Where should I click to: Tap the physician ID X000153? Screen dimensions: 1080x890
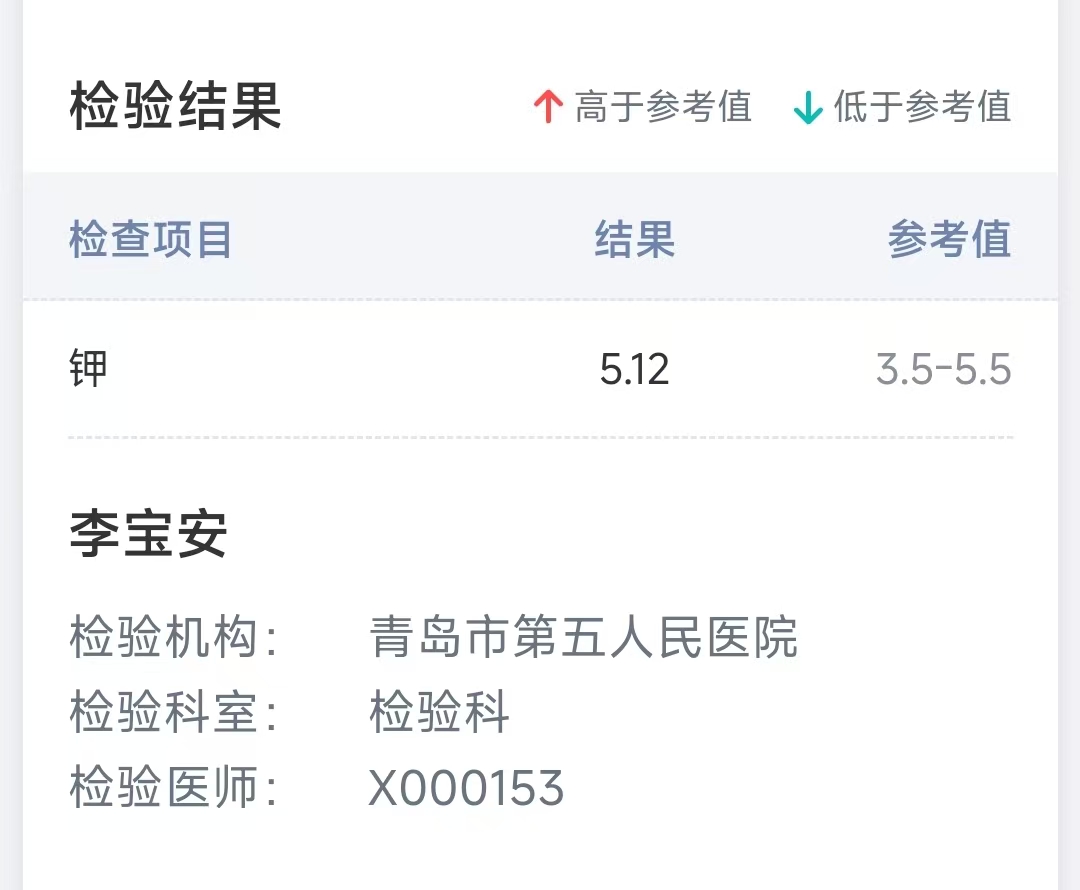pyautogui.click(x=466, y=788)
